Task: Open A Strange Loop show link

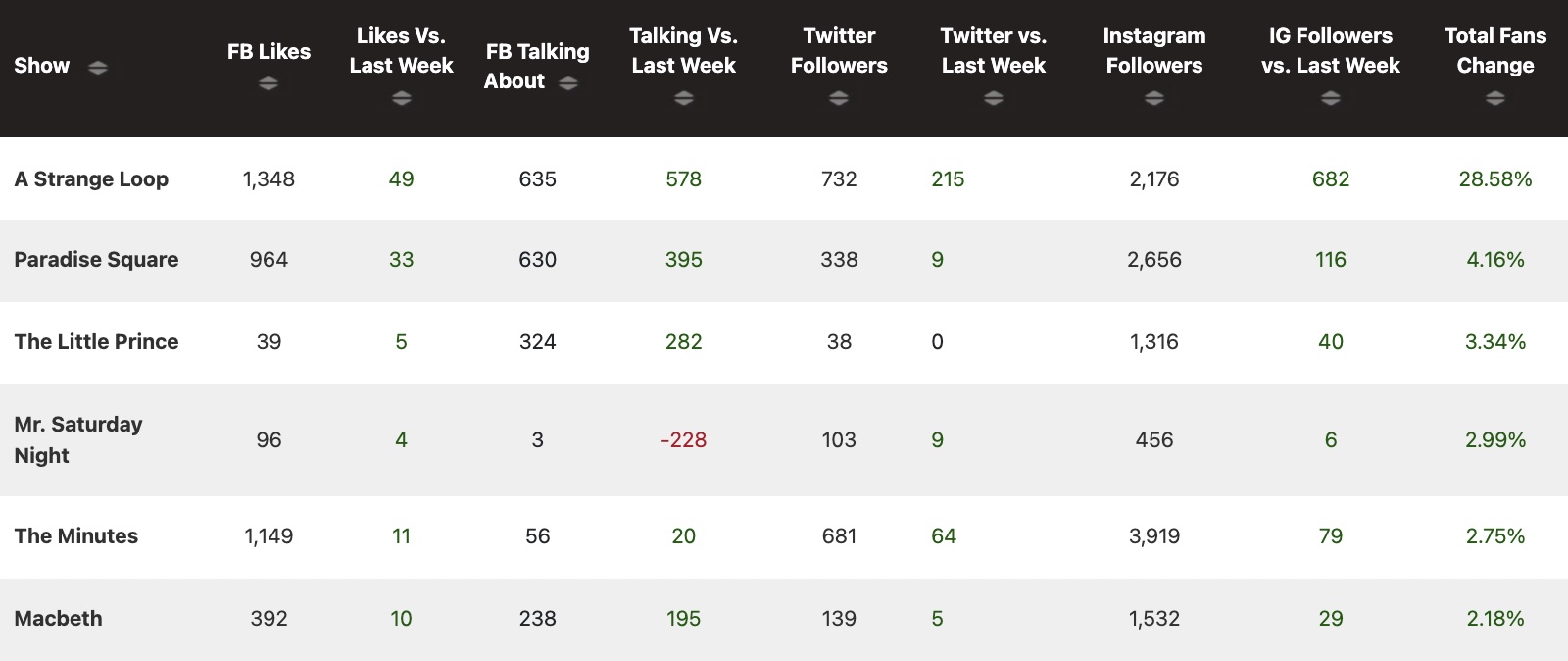Action: click(x=91, y=179)
